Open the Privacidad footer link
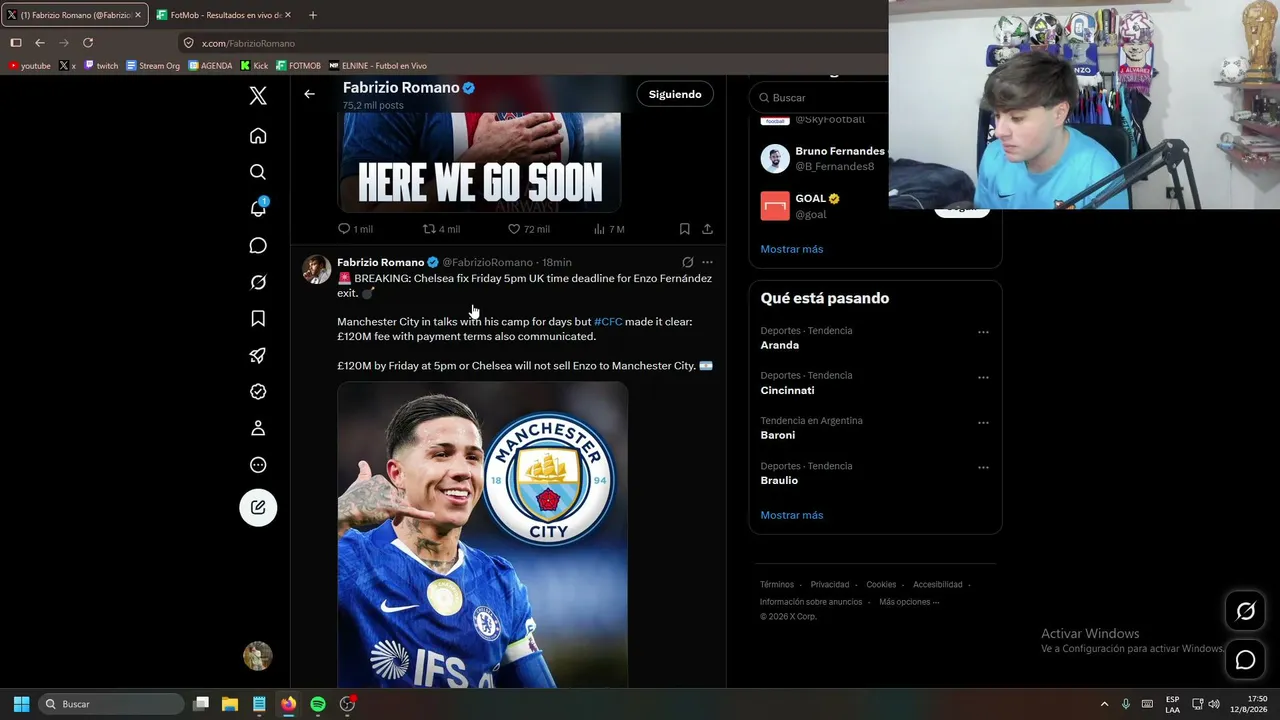Screen dimensions: 1280x720 (830, 585)
